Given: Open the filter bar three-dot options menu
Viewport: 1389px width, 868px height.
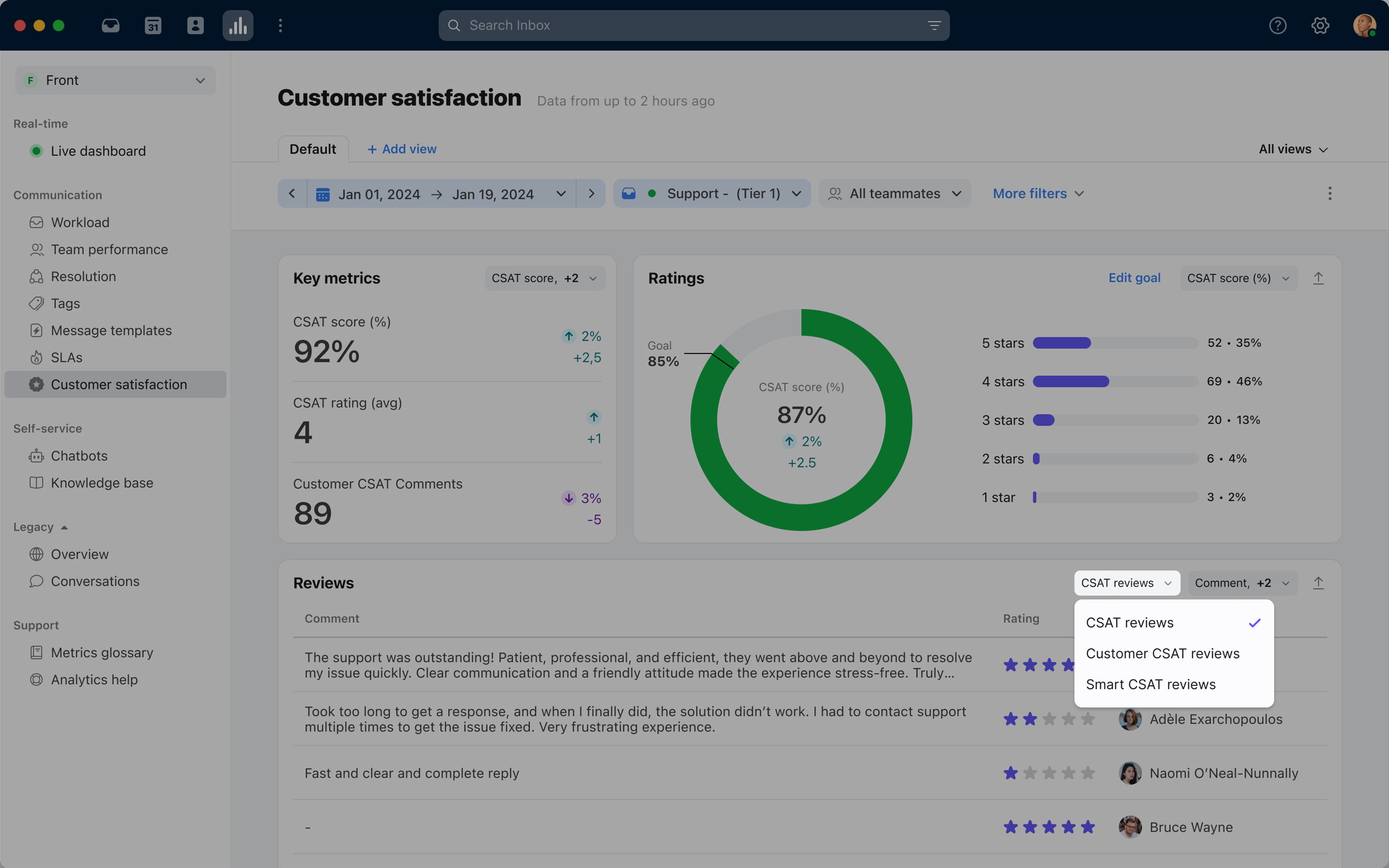Looking at the screenshot, I should tap(1329, 193).
